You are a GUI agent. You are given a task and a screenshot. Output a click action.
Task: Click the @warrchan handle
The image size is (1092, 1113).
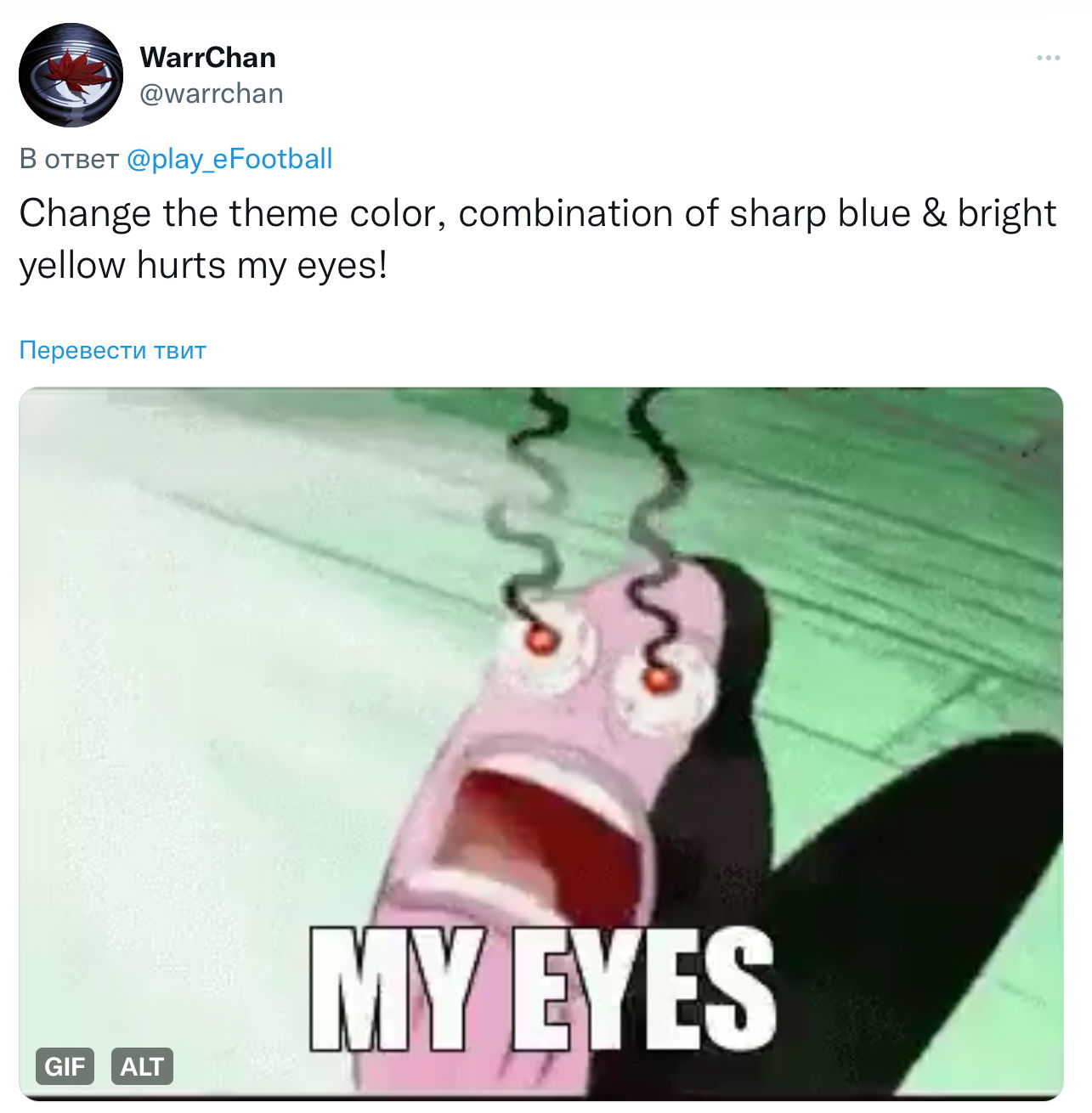211,93
